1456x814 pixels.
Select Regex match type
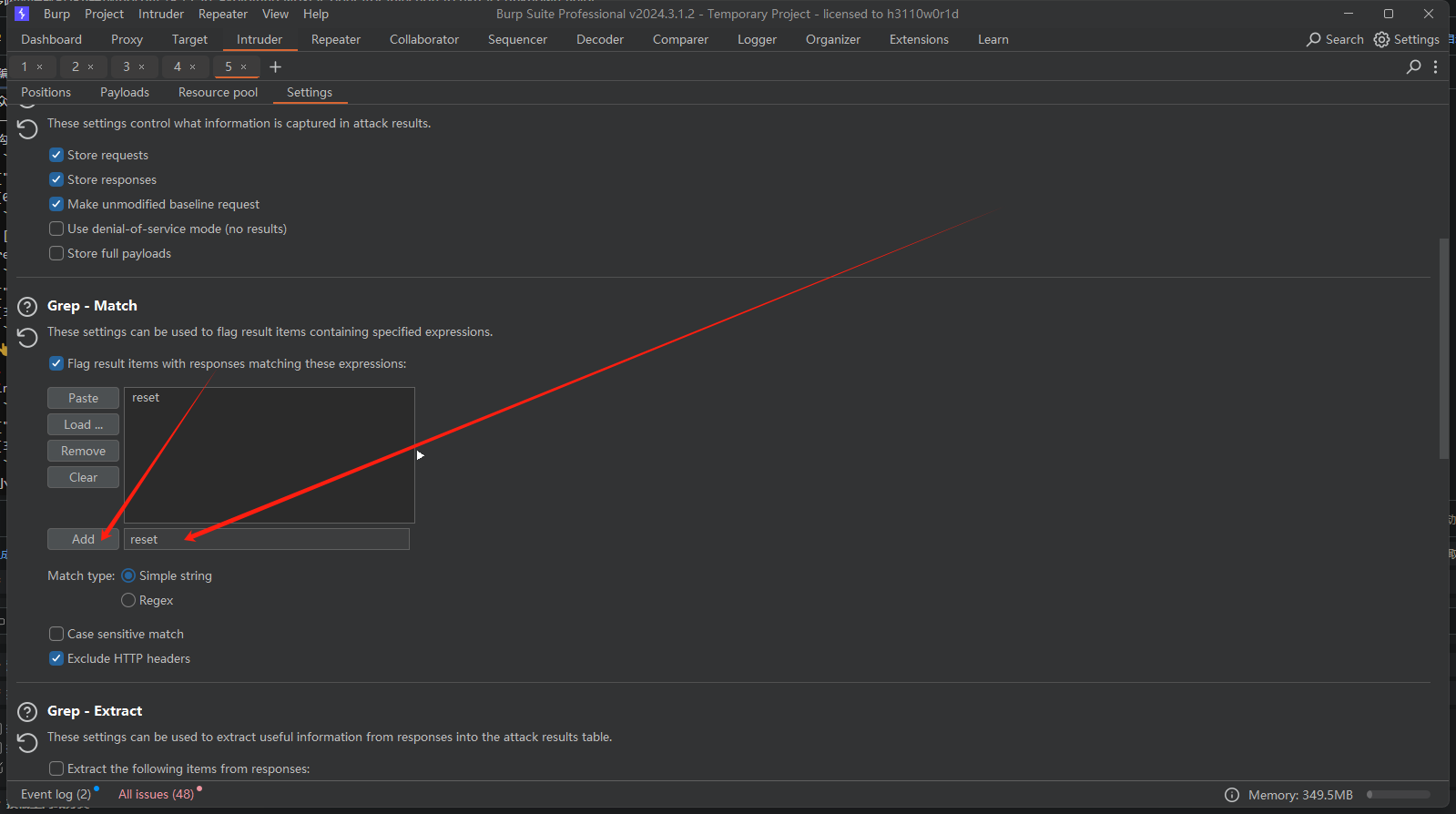pyautogui.click(x=128, y=600)
